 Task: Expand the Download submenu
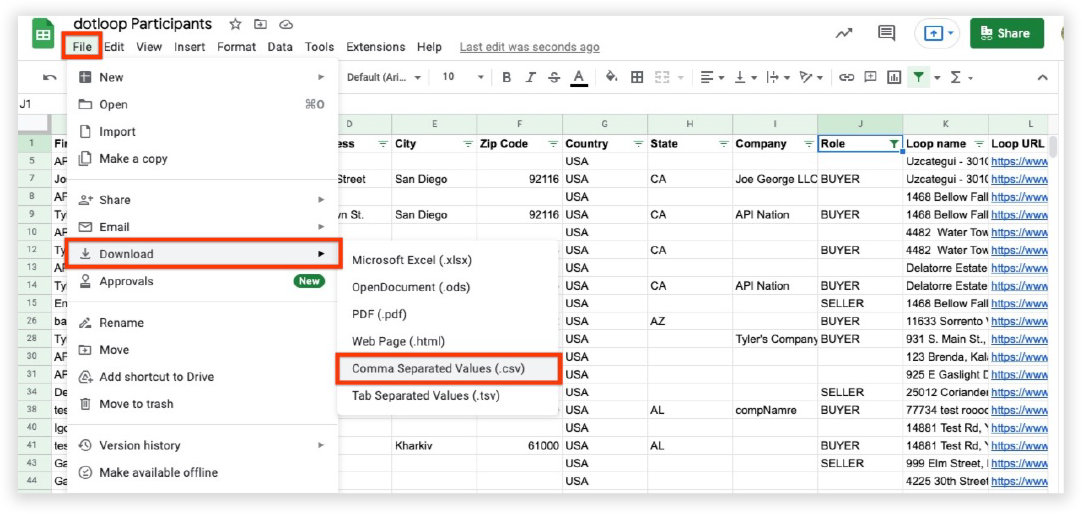coord(203,254)
